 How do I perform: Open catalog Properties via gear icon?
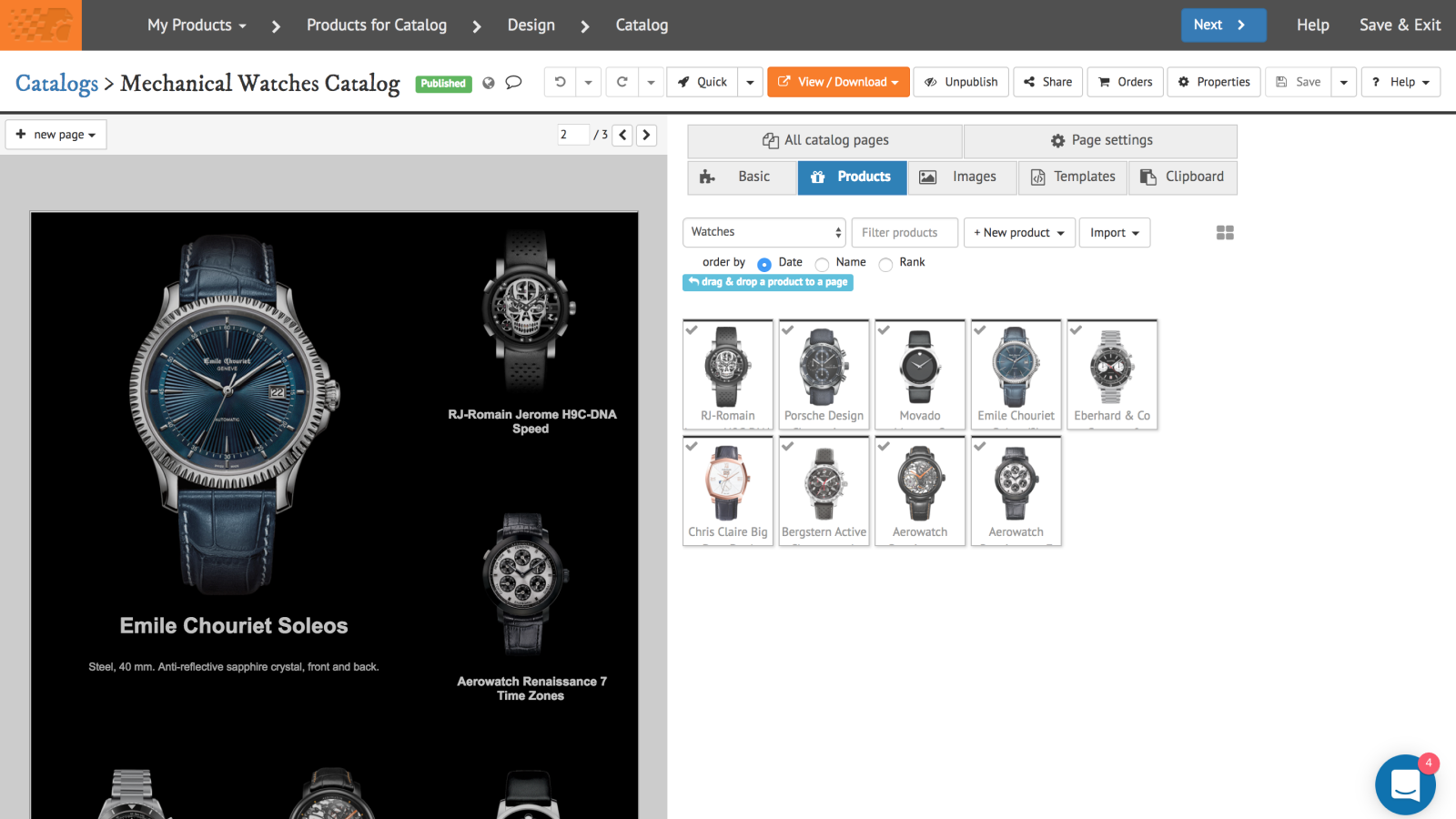(1213, 82)
